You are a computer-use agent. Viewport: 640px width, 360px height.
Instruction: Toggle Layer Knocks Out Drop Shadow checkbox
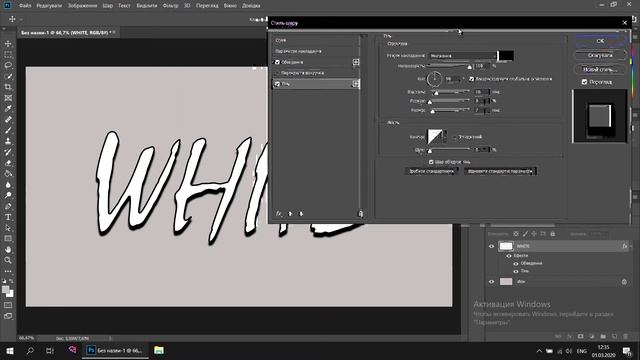431,162
